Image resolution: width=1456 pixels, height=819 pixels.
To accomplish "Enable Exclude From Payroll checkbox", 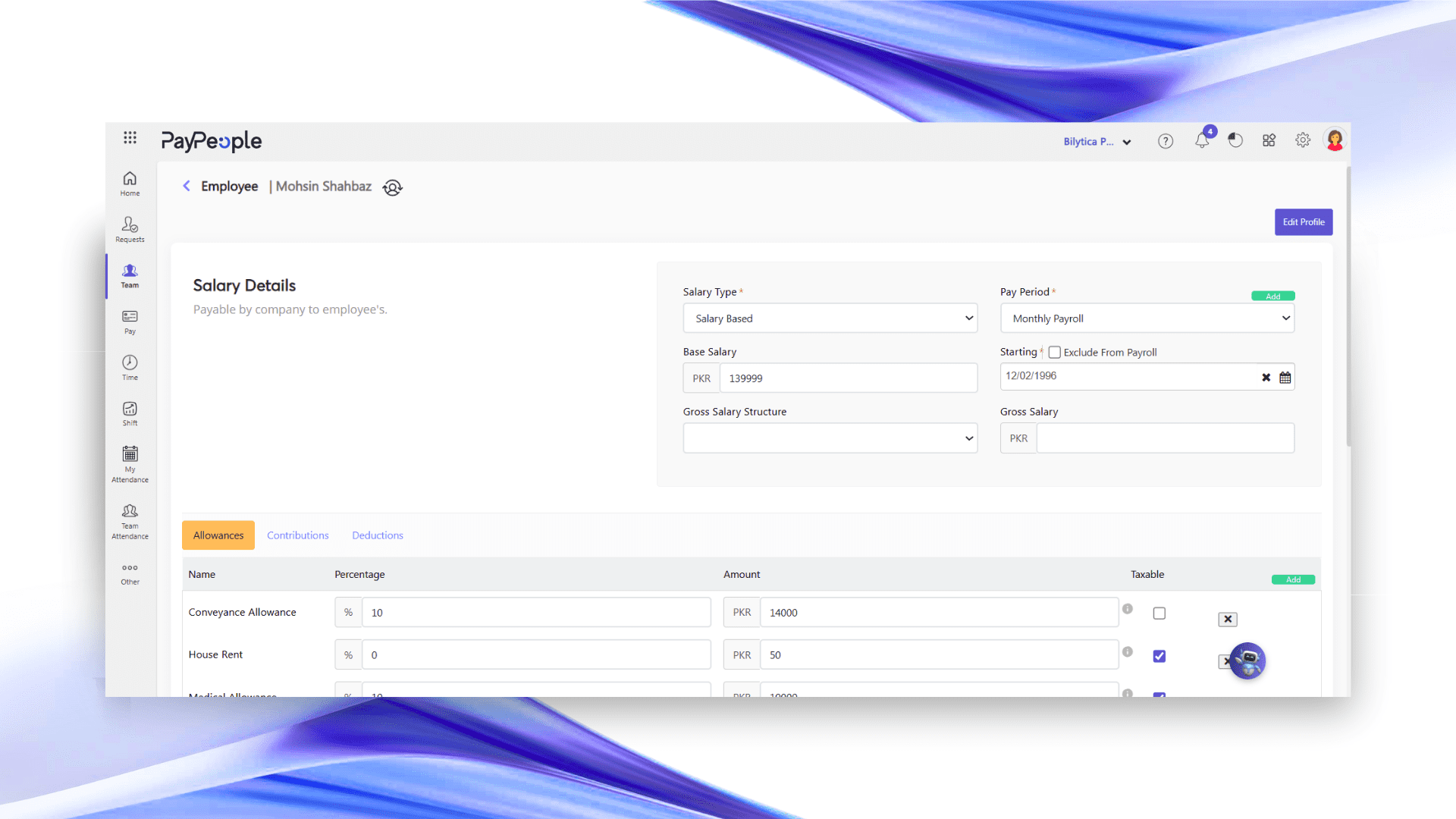I will click(x=1054, y=352).
